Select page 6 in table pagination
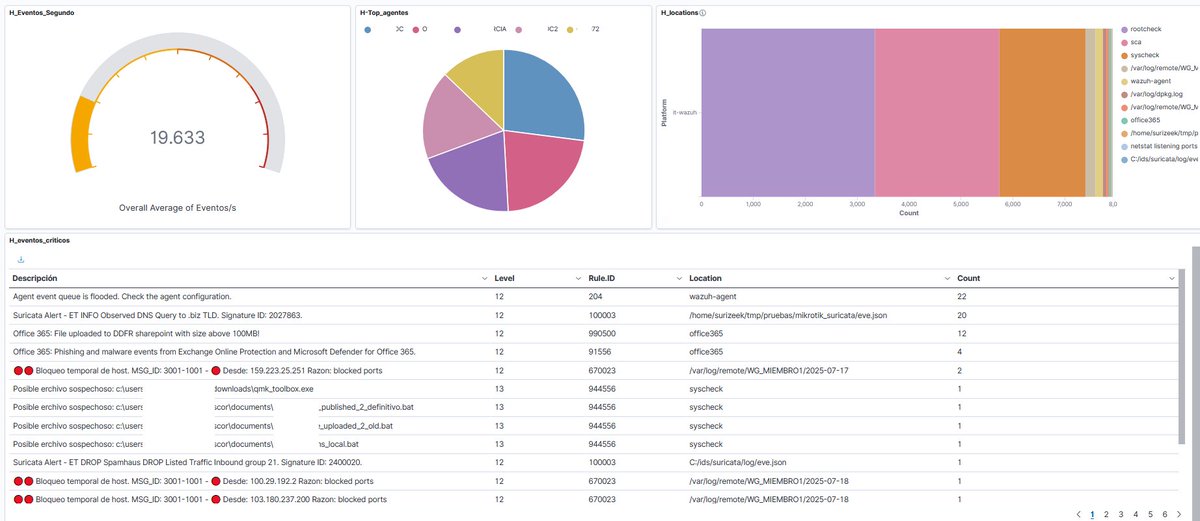 (1165, 514)
